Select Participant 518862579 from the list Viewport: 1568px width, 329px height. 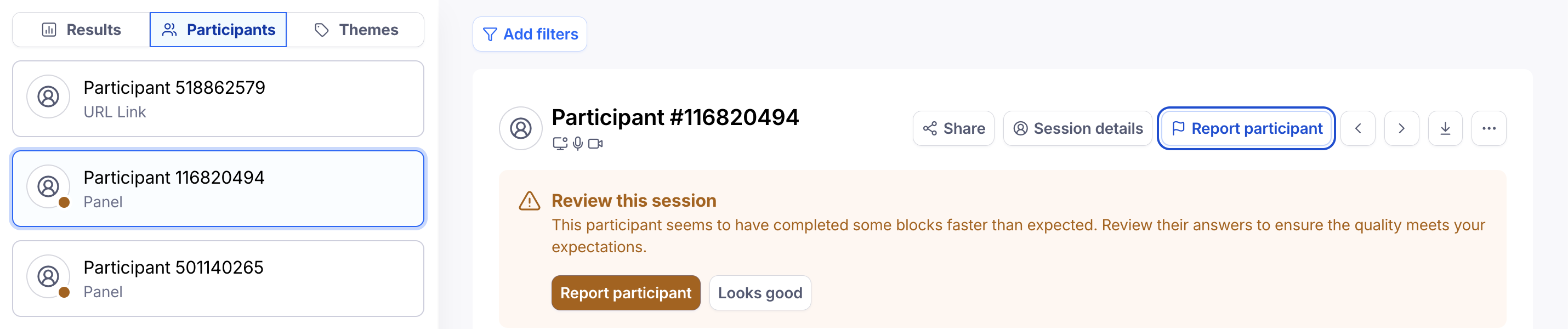click(218, 99)
